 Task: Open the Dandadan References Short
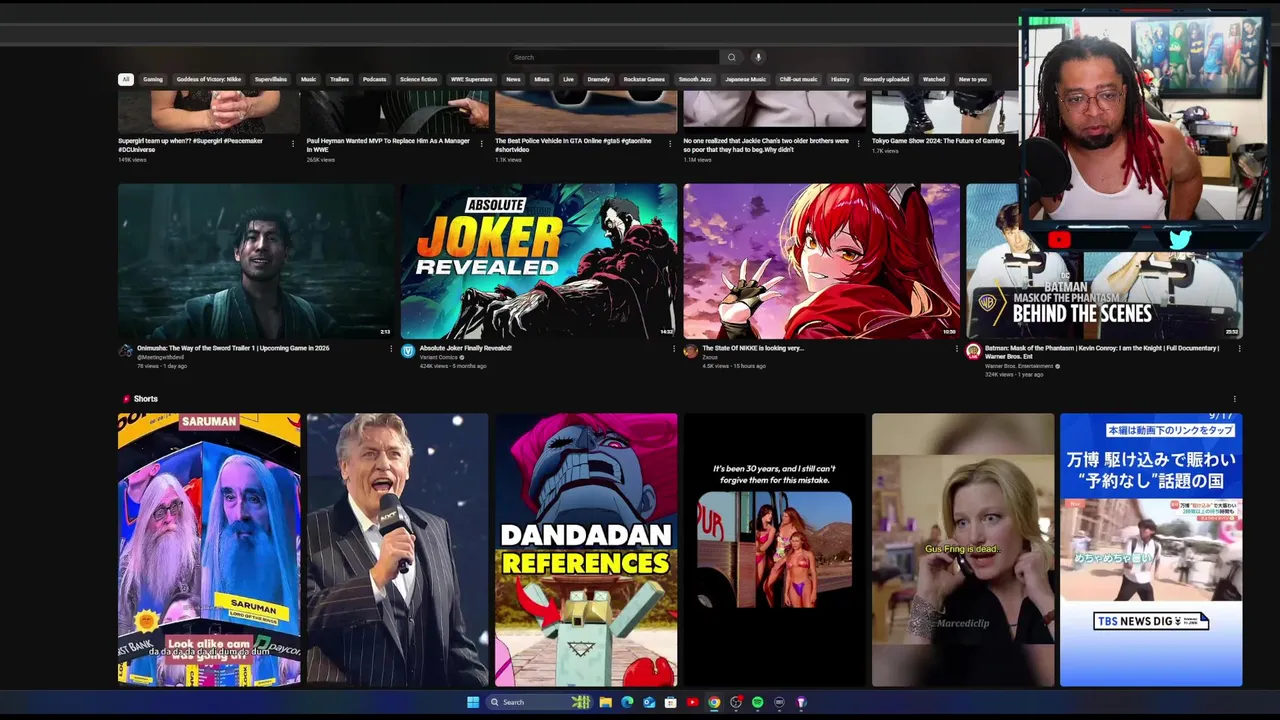586,550
